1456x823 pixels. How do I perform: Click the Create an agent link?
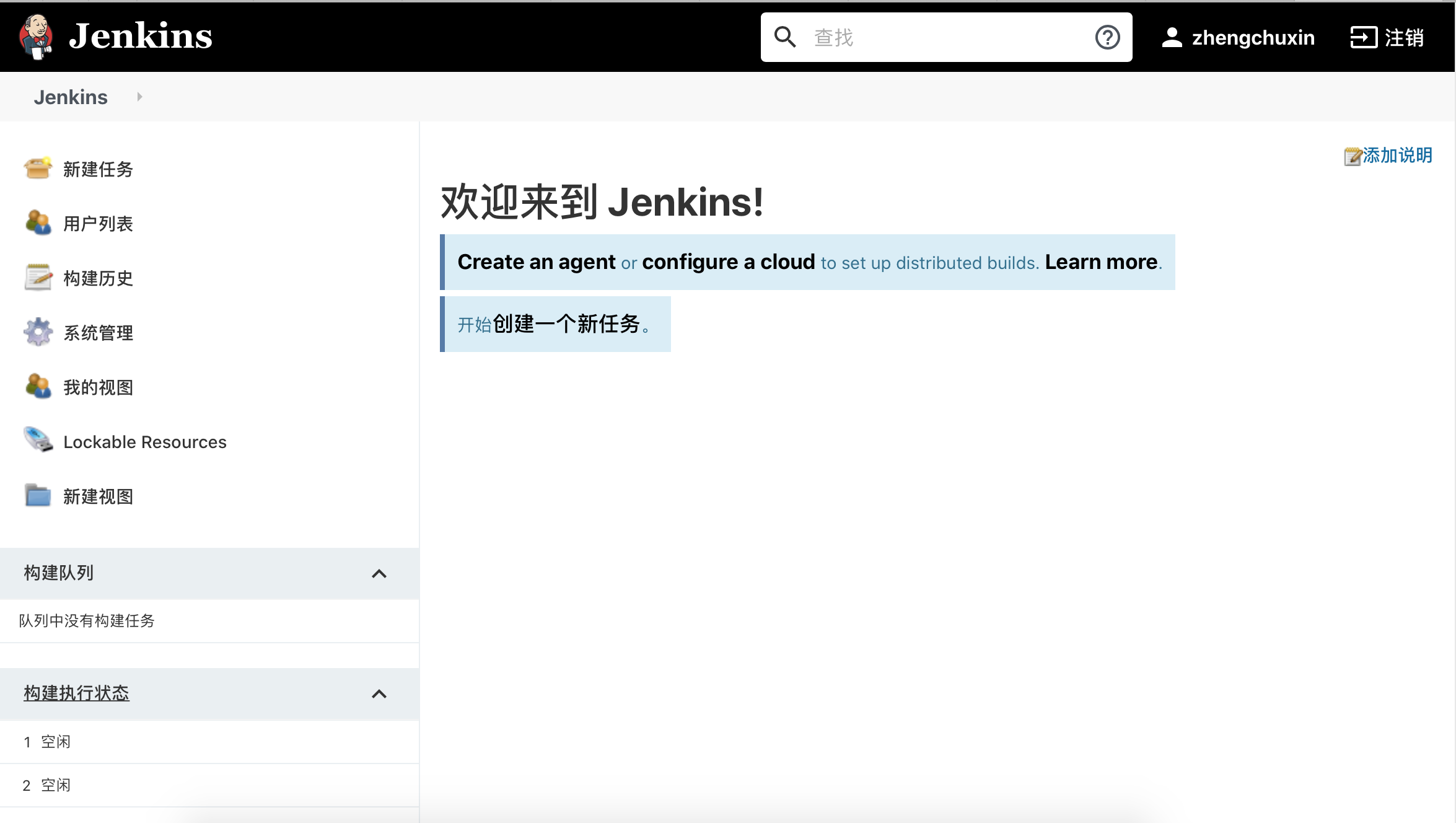click(x=536, y=262)
